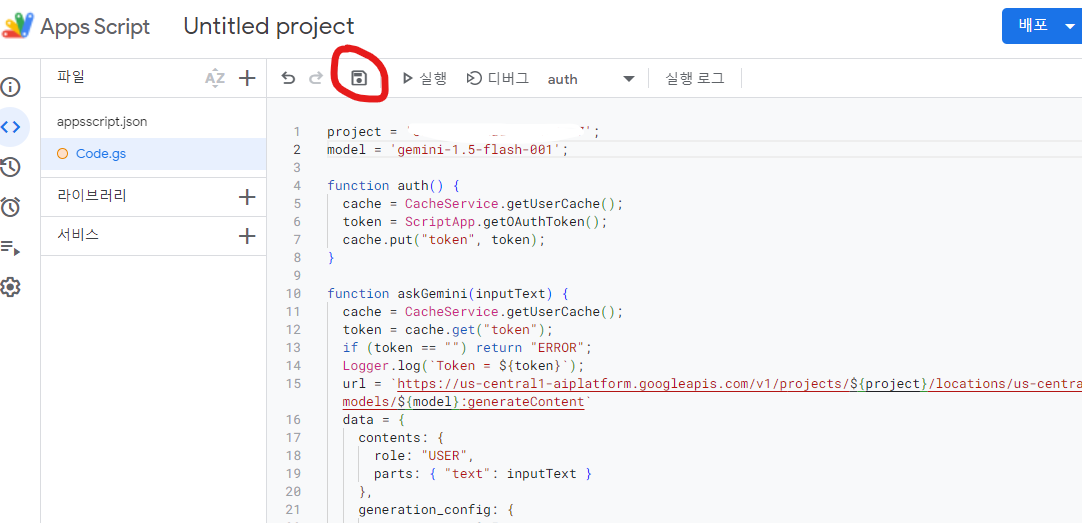Open the execution log (실행 로그)
The image size is (1082, 523).
tap(694, 79)
